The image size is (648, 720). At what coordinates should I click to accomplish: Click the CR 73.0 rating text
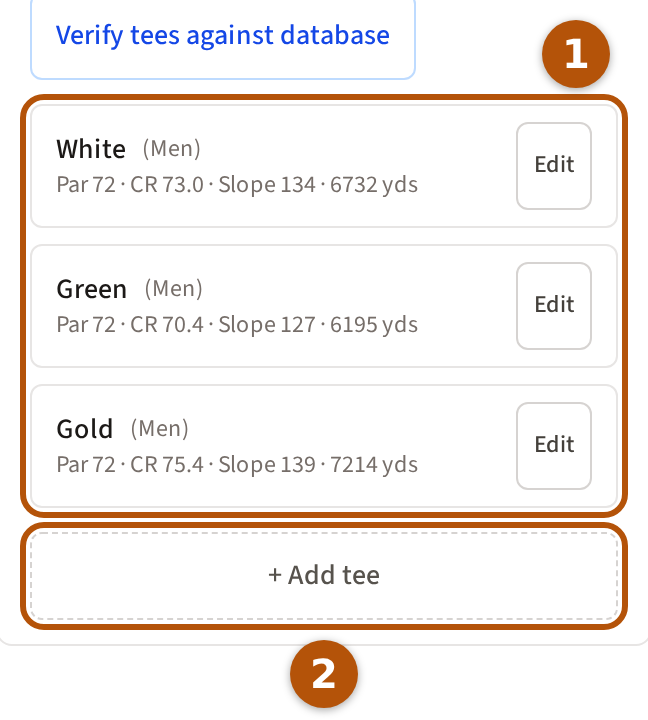point(167,185)
